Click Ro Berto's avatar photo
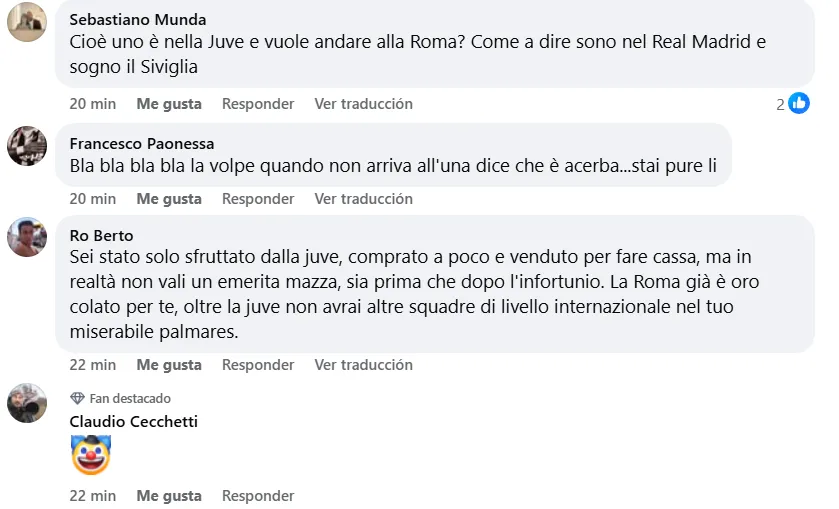839x509 pixels. pos(27,238)
